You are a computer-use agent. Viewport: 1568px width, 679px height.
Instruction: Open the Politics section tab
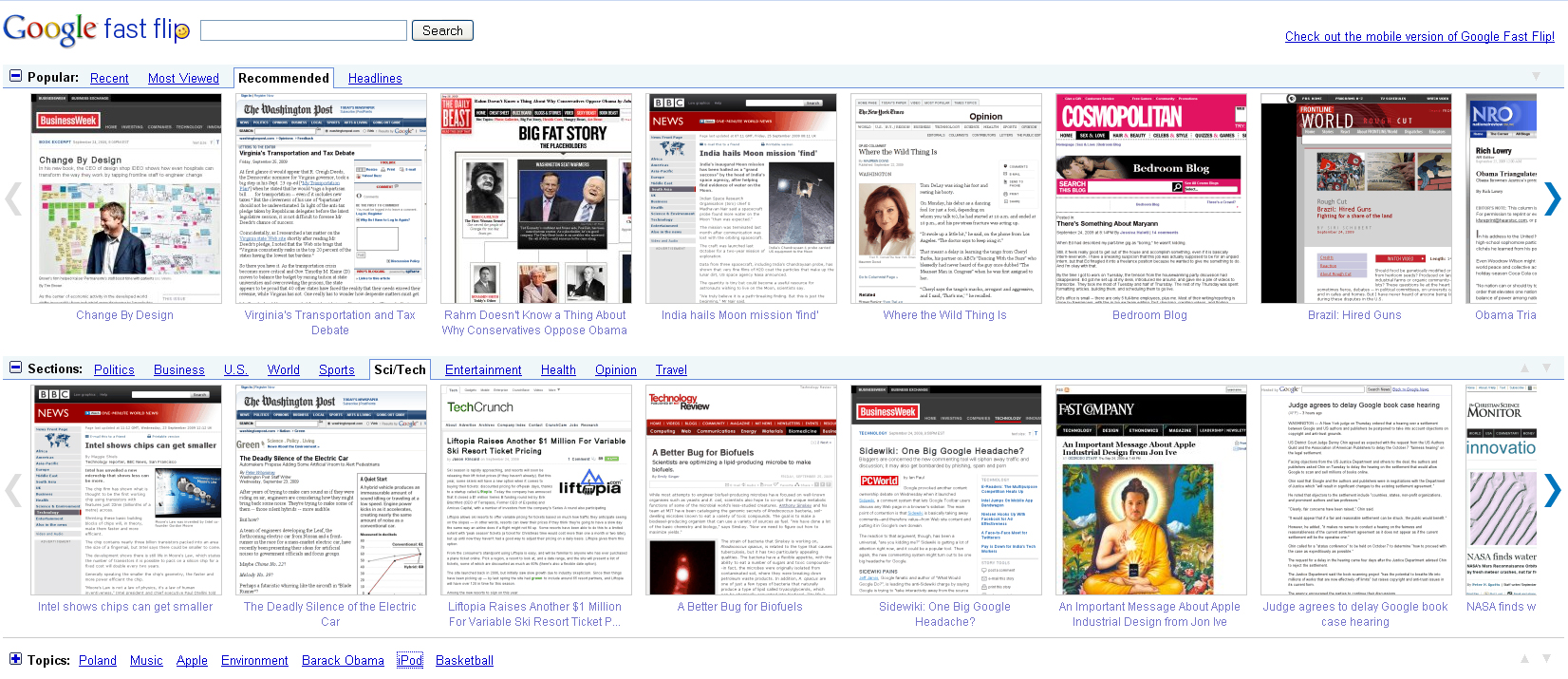pyautogui.click(x=114, y=370)
